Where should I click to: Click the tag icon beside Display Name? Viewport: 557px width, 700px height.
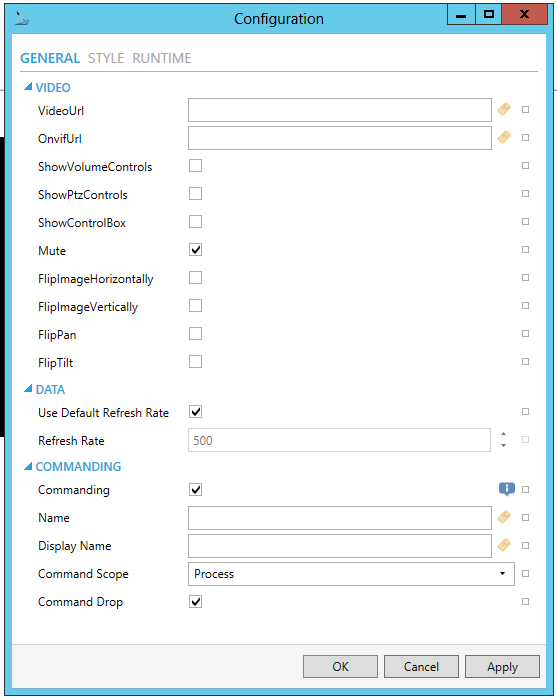[x=504, y=546]
